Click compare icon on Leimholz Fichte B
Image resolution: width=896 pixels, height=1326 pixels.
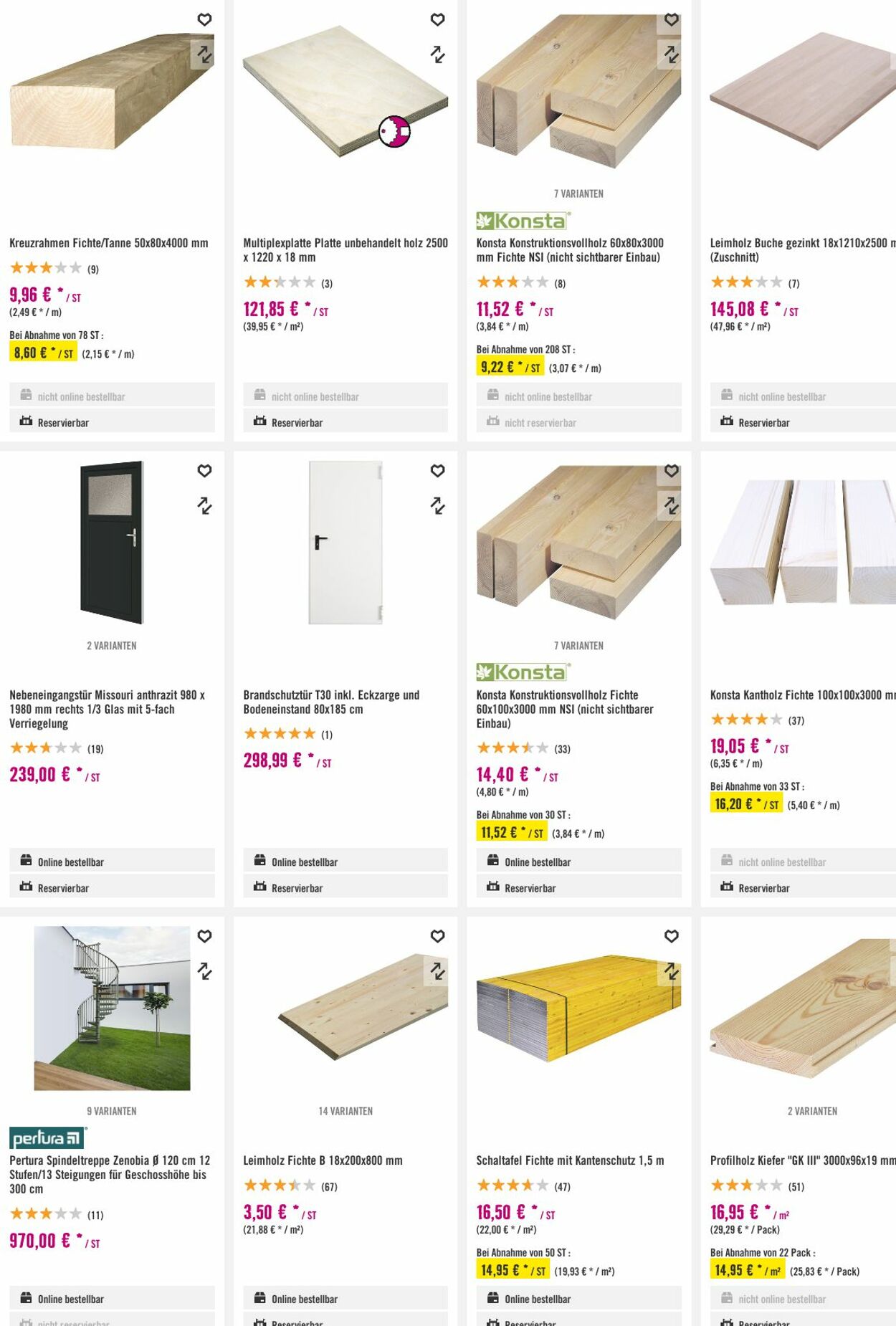click(437, 971)
